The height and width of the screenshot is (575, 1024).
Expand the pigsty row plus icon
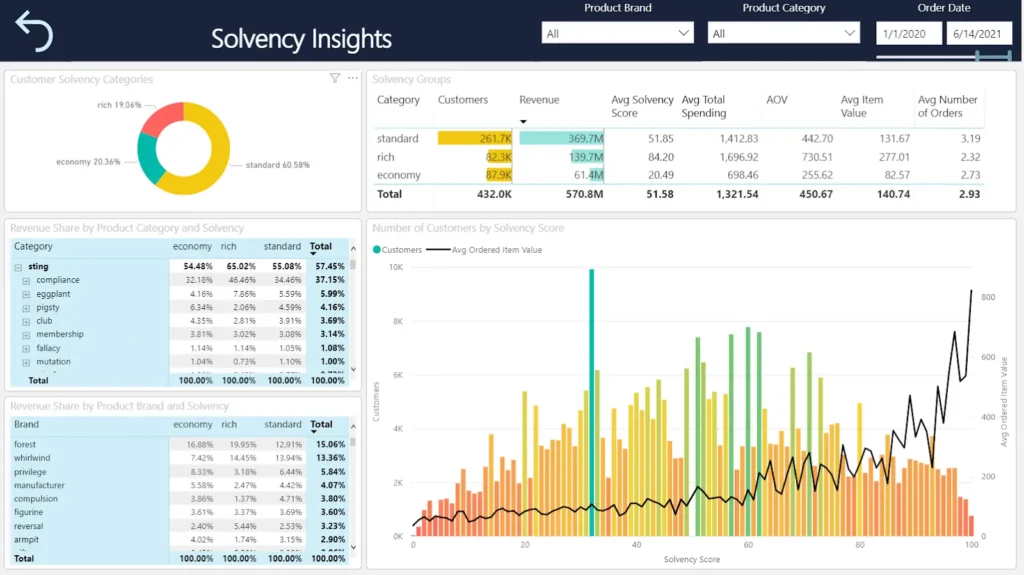27,308
